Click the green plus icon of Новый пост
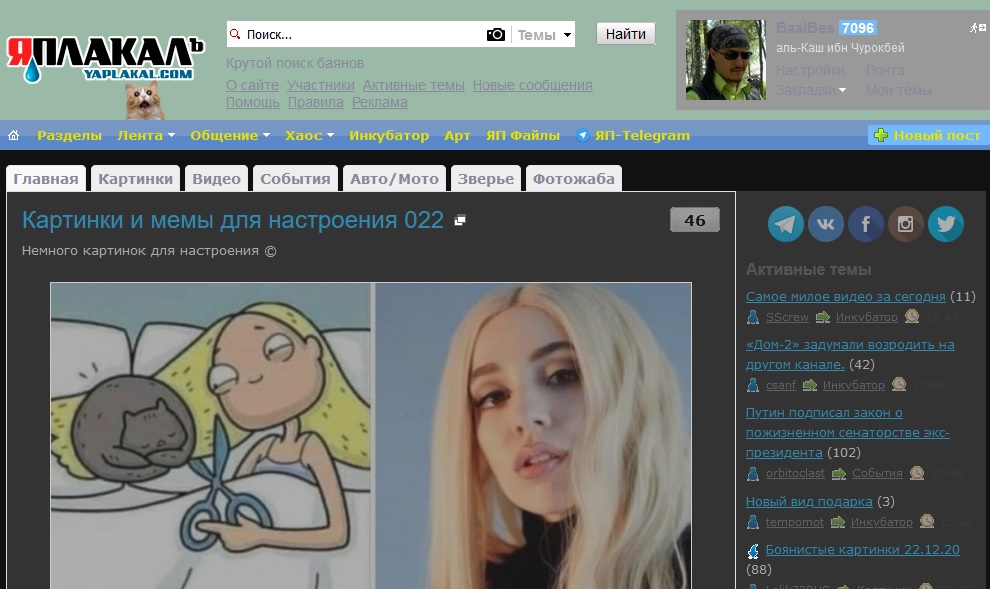This screenshot has height=589, width=990. tap(881, 134)
